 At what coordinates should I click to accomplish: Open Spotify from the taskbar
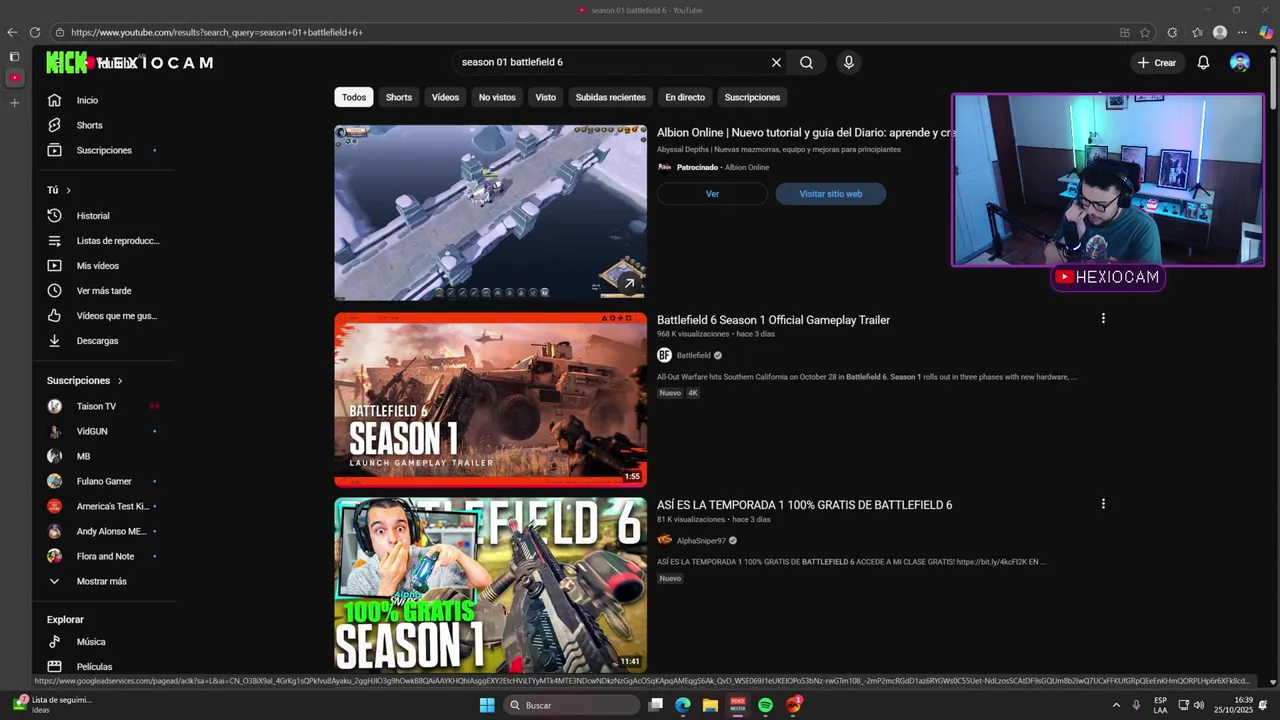[x=765, y=705]
